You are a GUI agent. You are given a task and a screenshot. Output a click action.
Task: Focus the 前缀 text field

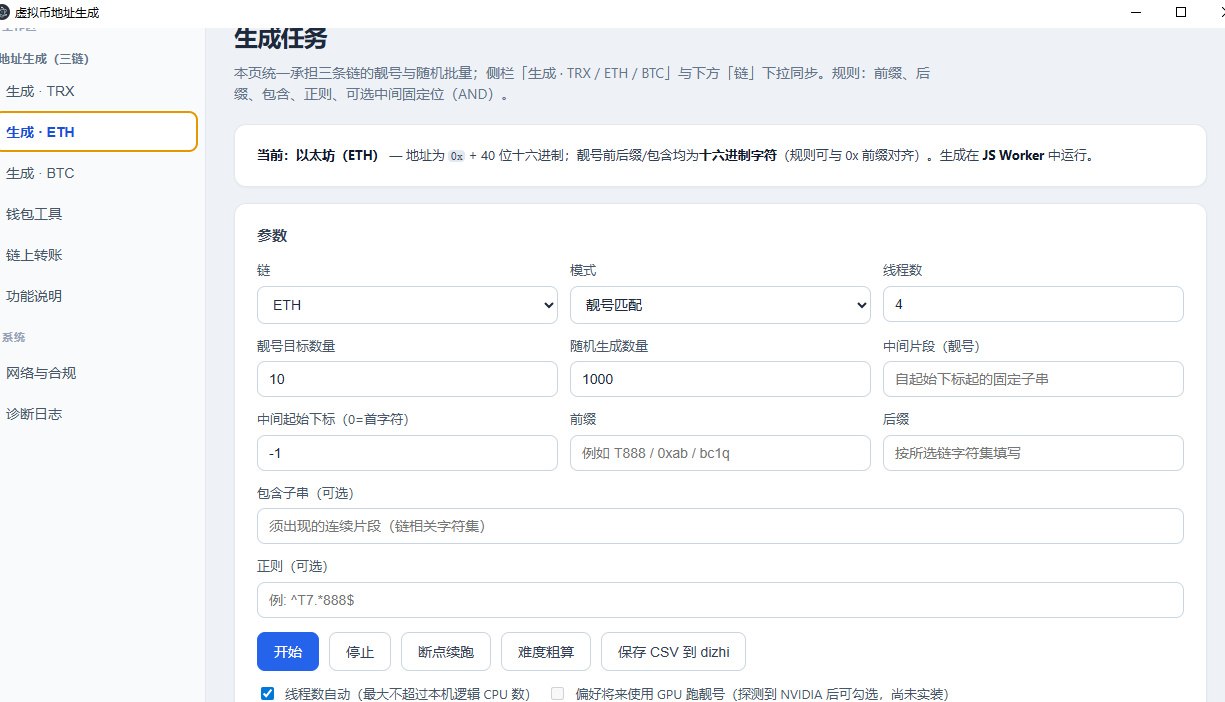[720, 453]
